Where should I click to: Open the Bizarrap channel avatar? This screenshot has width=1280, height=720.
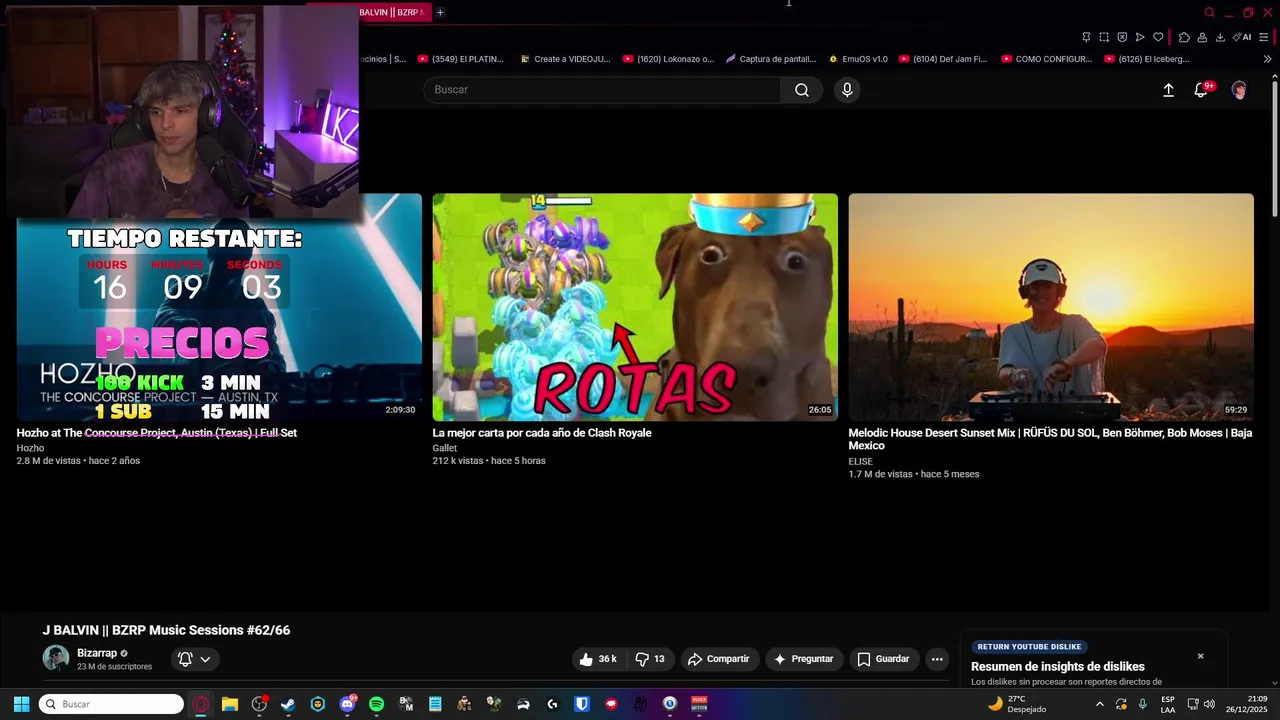pyautogui.click(x=56, y=658)
